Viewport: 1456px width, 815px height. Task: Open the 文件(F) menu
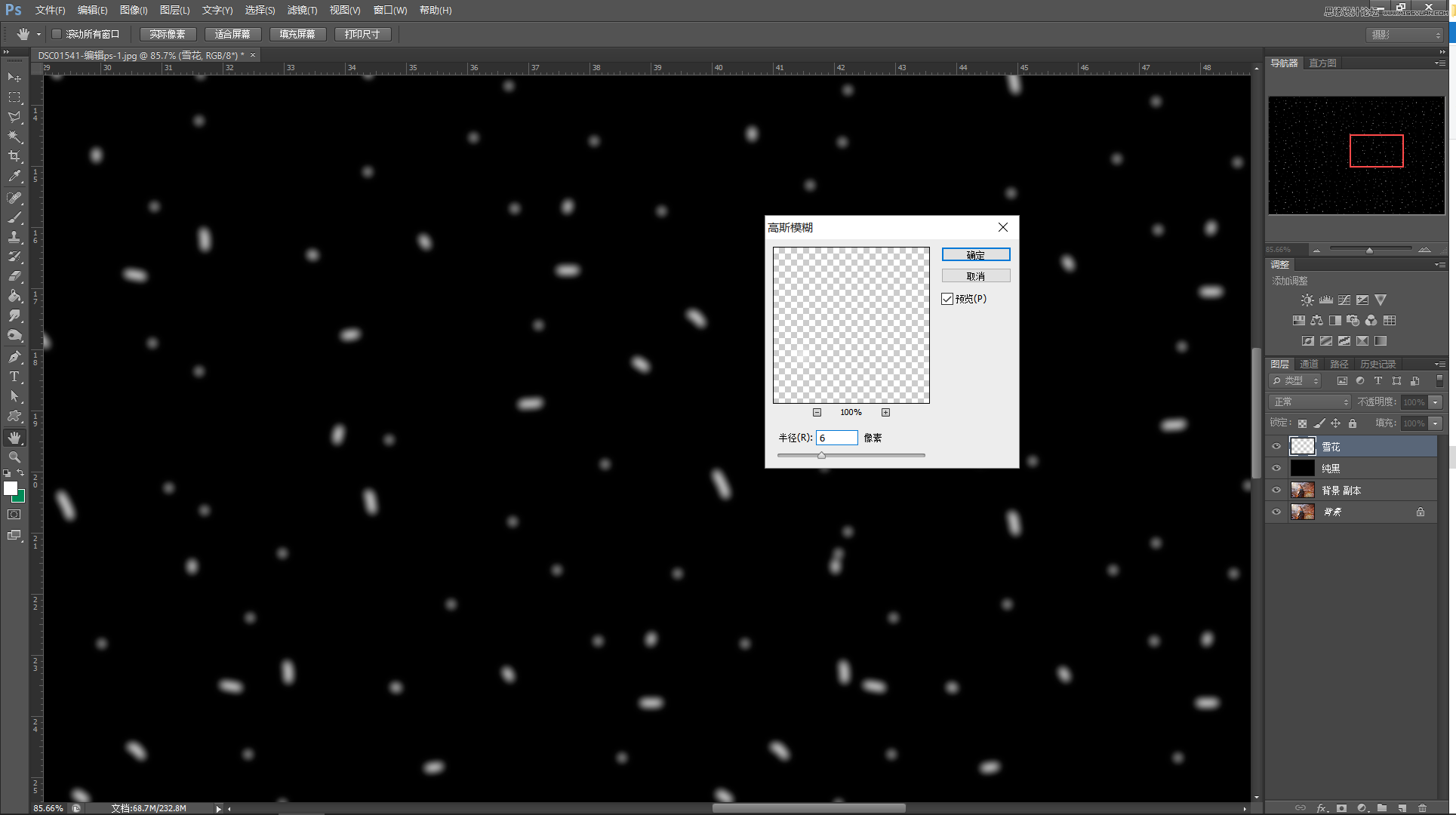click(50, 11)
